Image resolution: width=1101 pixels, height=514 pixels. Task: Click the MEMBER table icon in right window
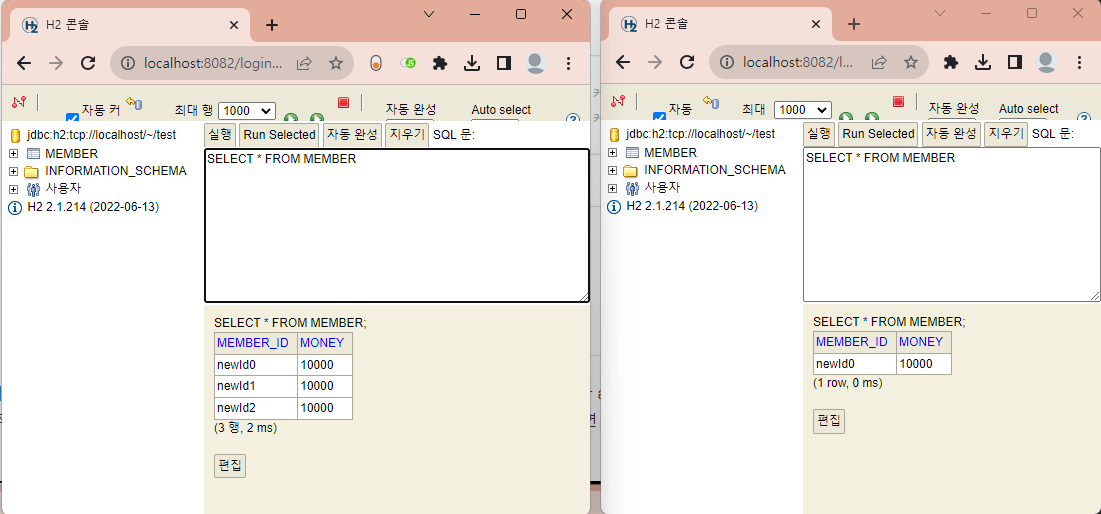pyautogui.click(x=632, y=152)
